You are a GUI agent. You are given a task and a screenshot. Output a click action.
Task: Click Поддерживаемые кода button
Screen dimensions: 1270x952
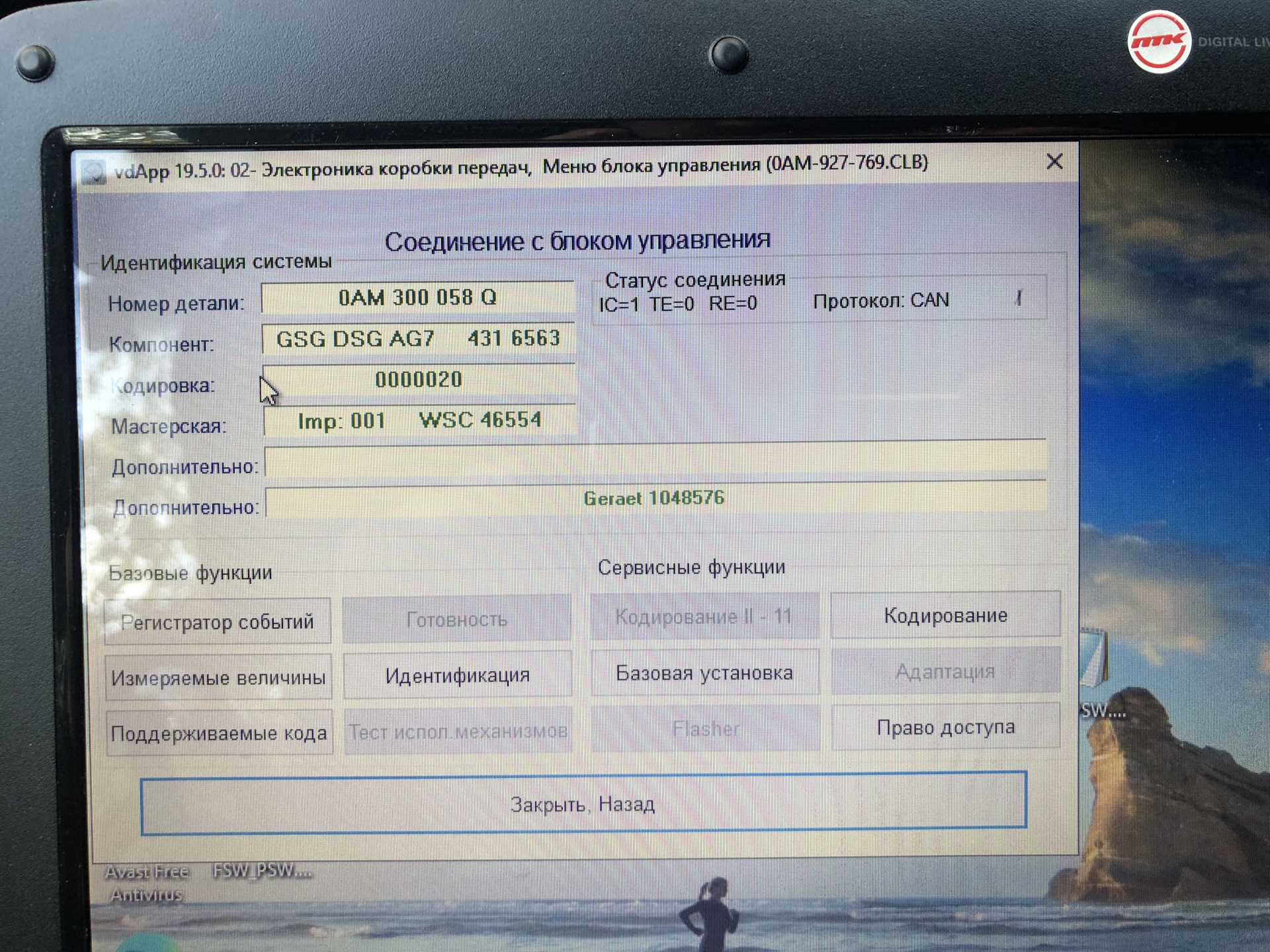(x=219, y=733)
